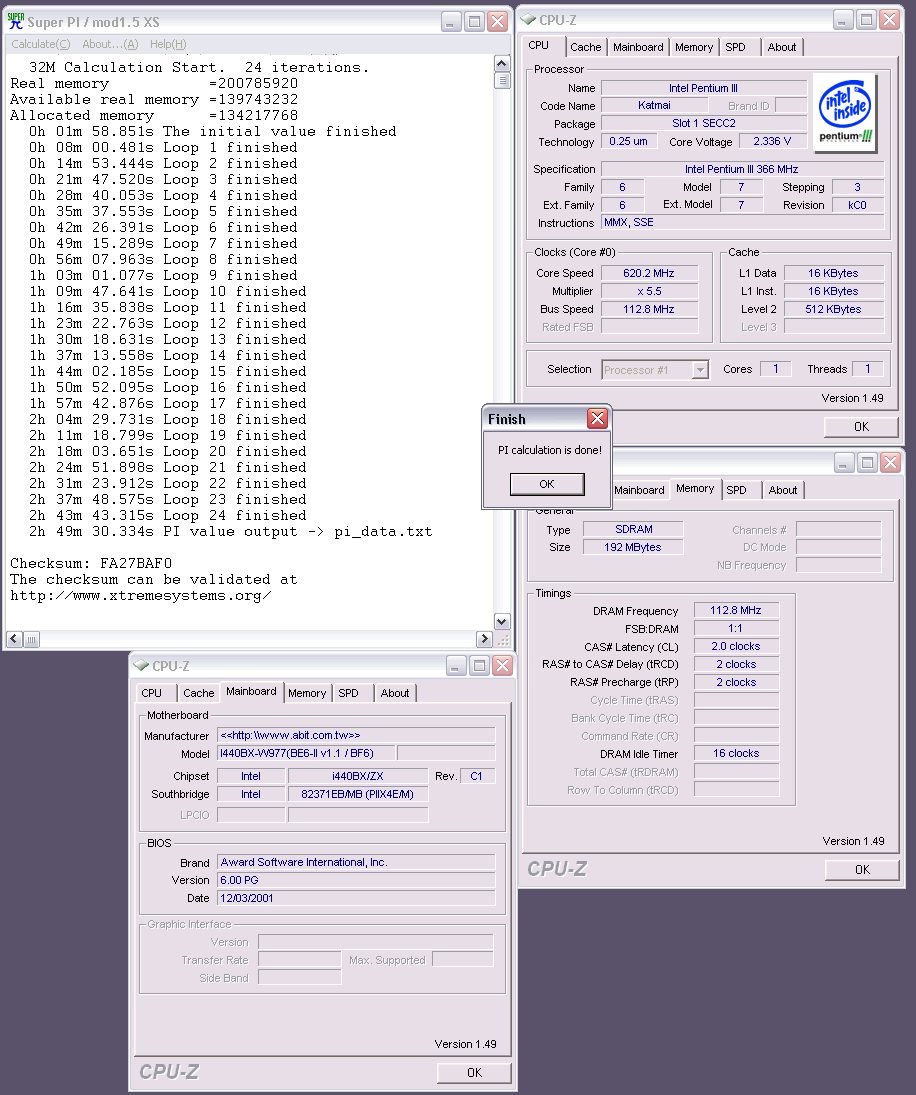Switch to Mainboard tab in top CPU-Z window
Screen dimensions: 916x1095
coord(638,47)
